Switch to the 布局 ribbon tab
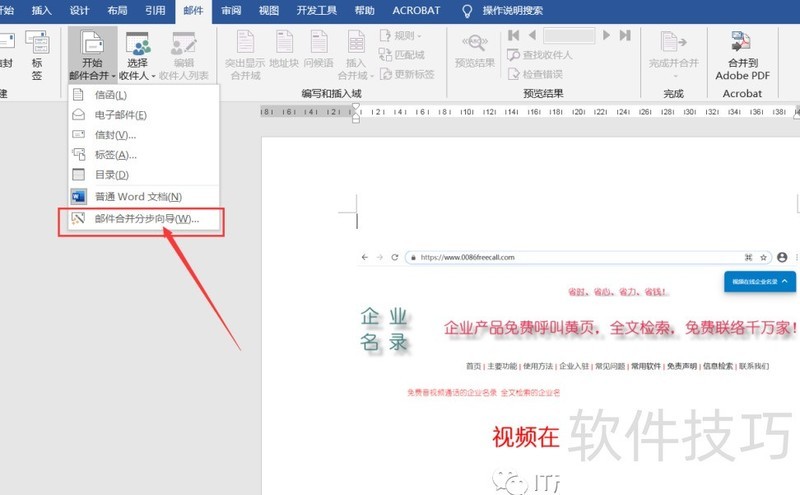The width and height of the screenshot is (800, 495). tap(117, 10)
